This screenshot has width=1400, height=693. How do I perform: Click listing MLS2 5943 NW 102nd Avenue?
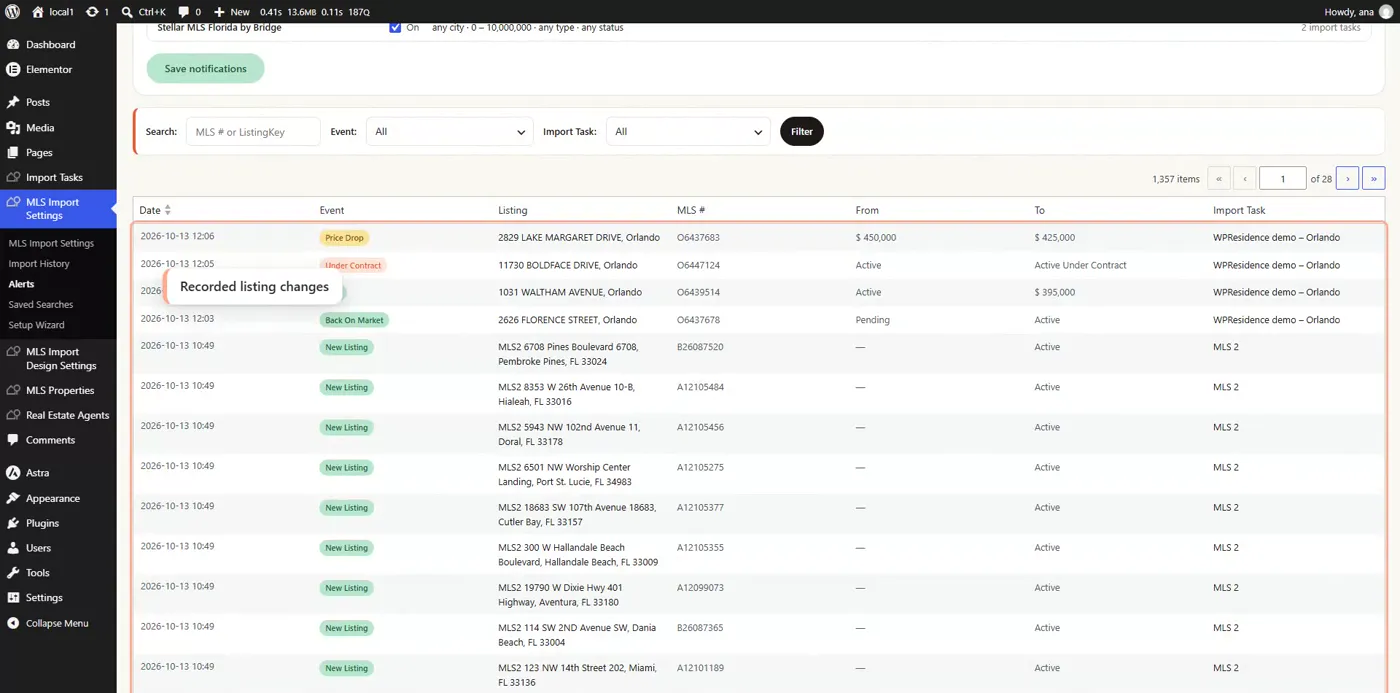pos(569,434)
